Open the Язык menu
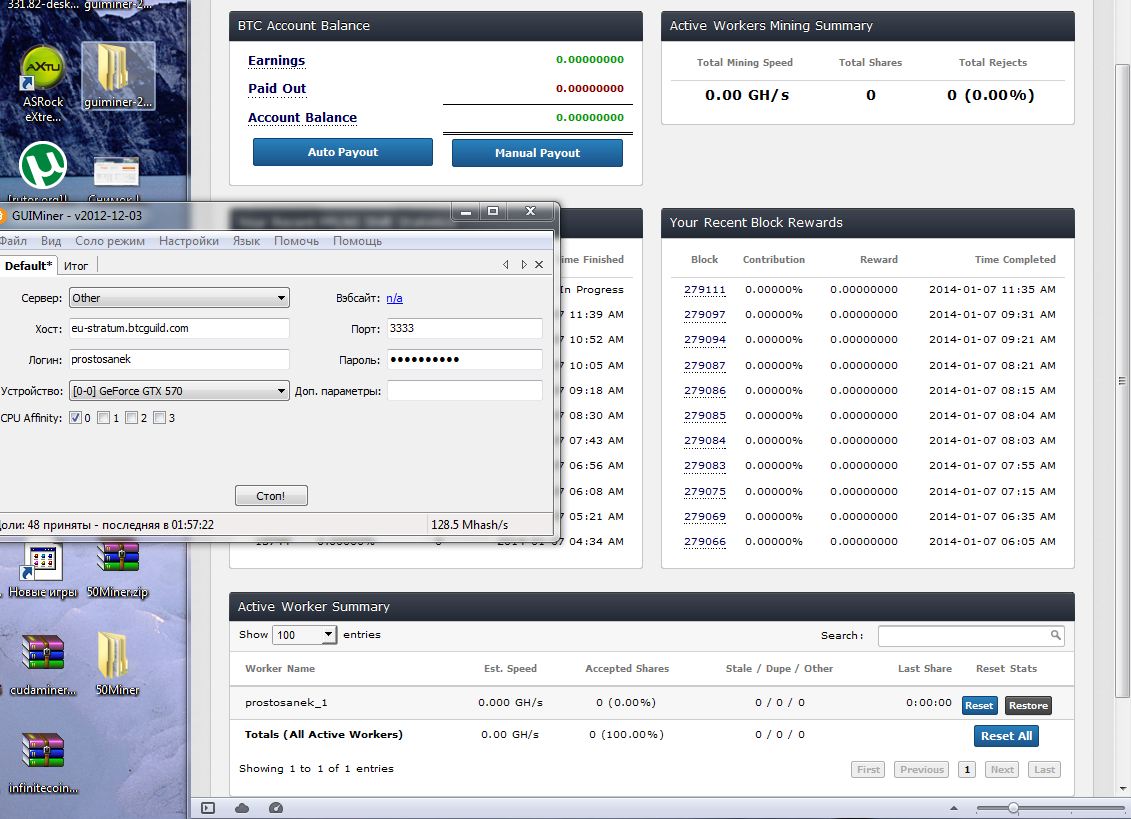Screen dimensions: 1131x819 [246, 241]
